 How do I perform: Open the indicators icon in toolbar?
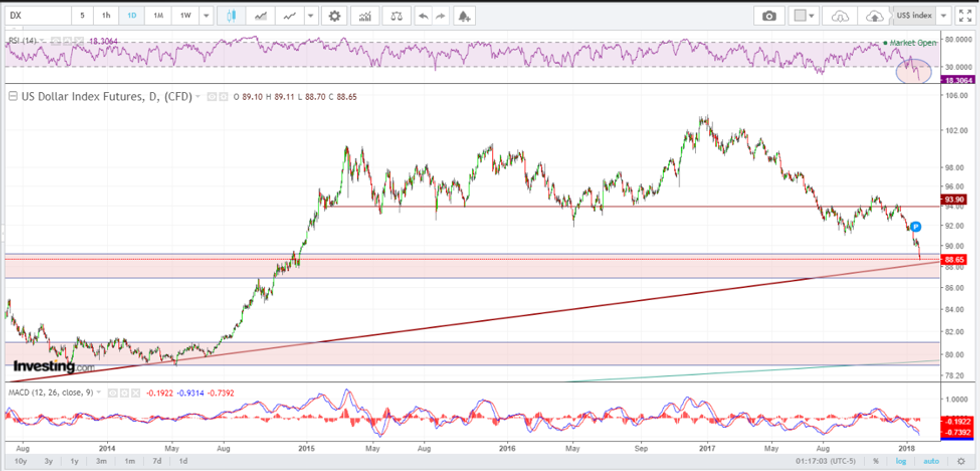click(x=366, y=16)
